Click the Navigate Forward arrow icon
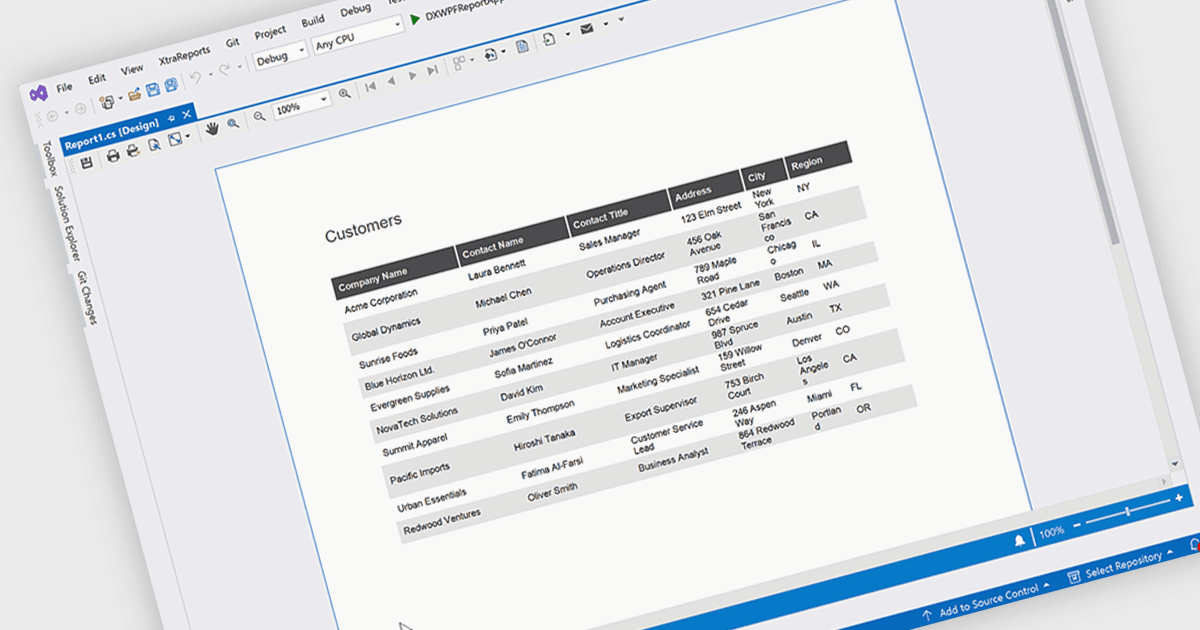 click(80, 109)
